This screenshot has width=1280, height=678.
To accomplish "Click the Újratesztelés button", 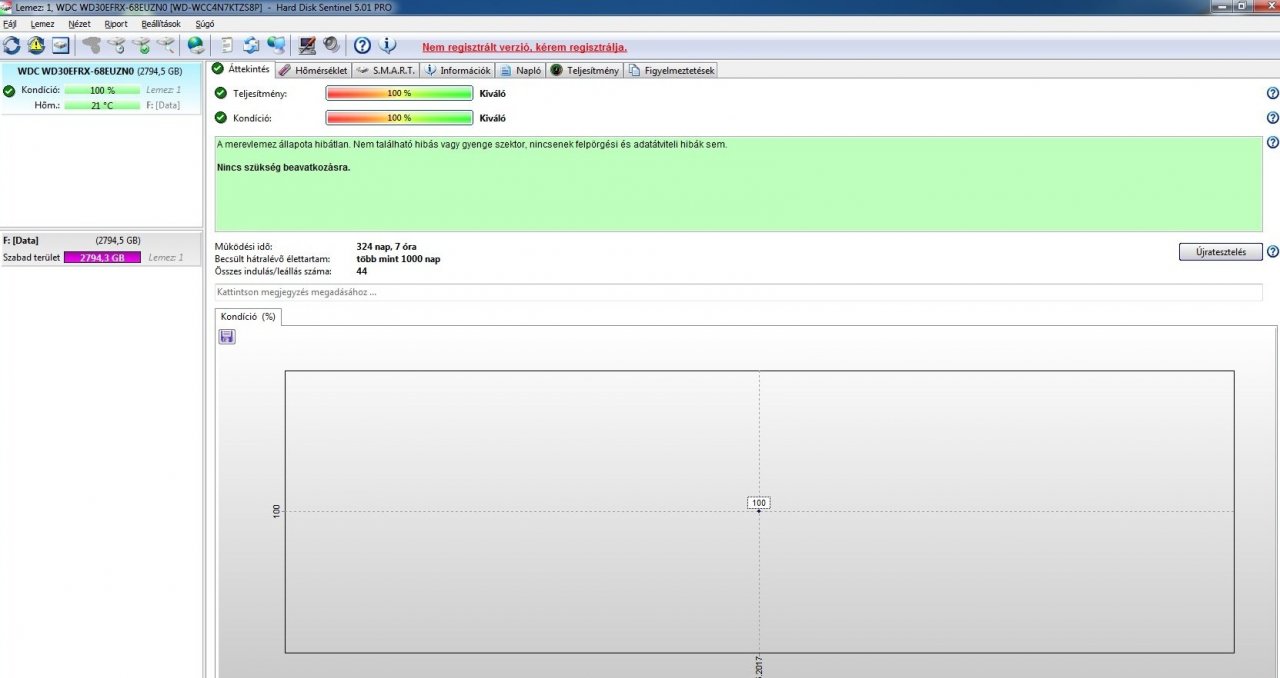I will [1220, 252].
